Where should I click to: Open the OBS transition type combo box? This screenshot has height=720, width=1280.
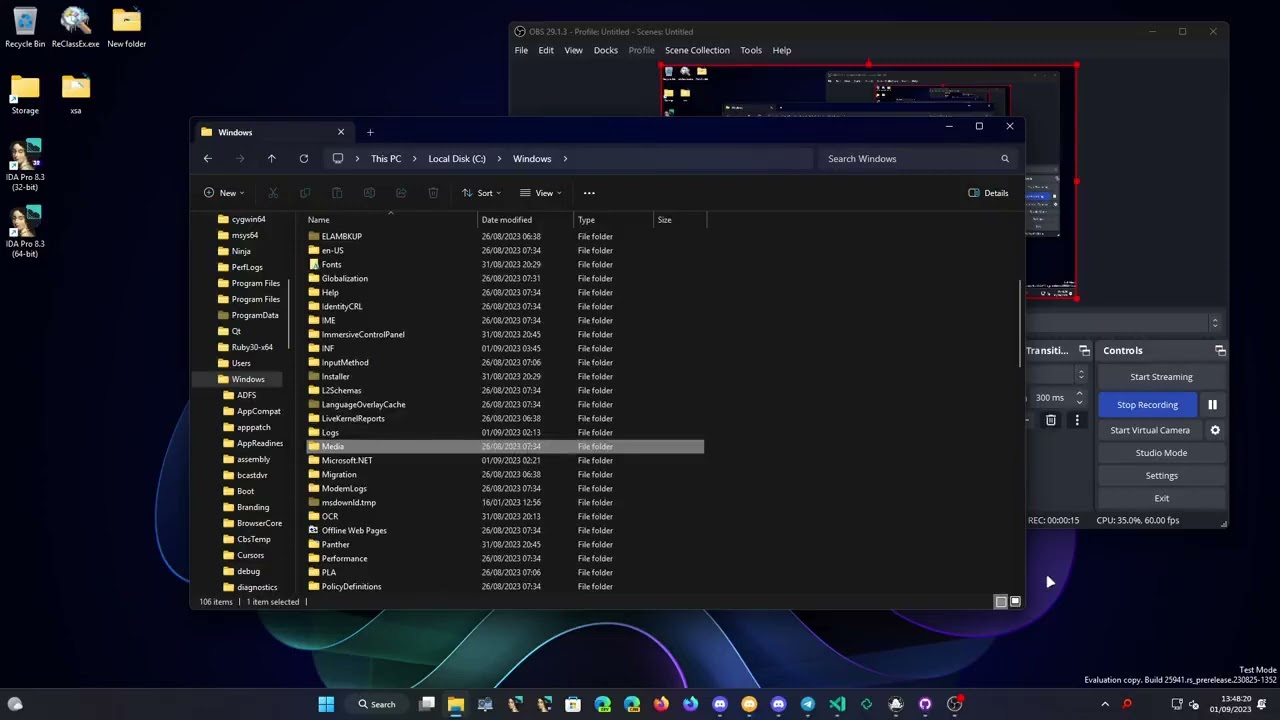tap(1056, 375)
